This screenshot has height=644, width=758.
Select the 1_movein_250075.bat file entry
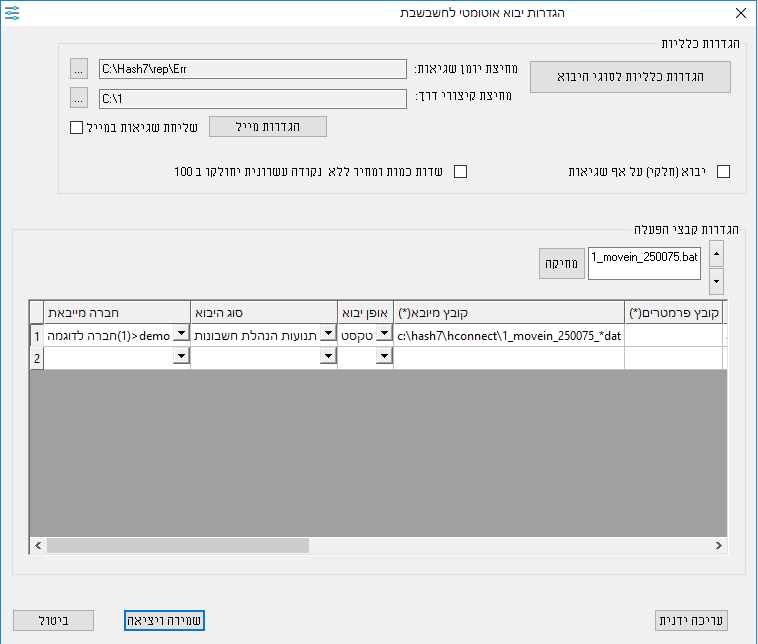tap(644, 257)
